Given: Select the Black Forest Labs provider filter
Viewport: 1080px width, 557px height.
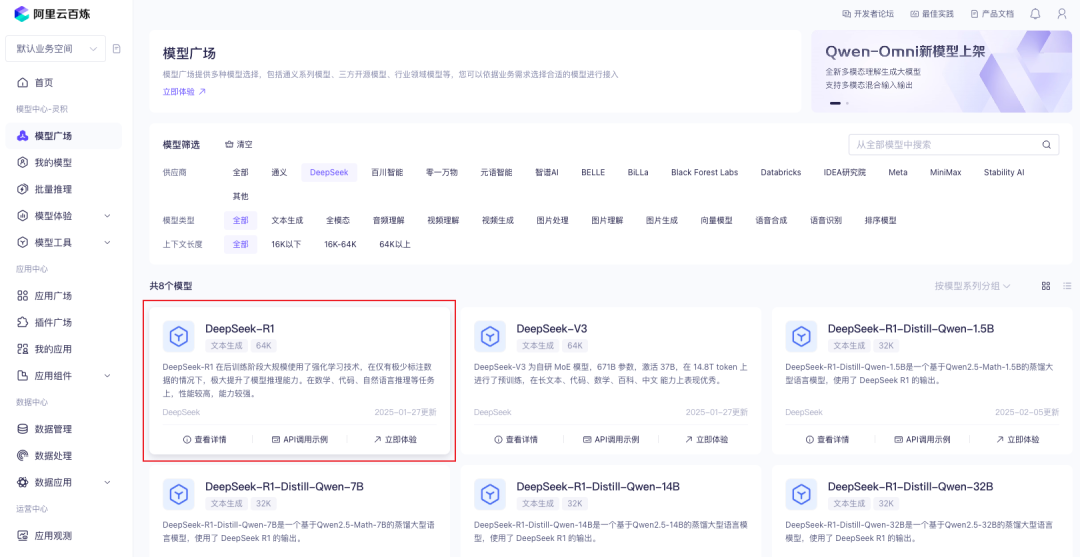Looking at the screenshot, I should click(x=705, y=172).
